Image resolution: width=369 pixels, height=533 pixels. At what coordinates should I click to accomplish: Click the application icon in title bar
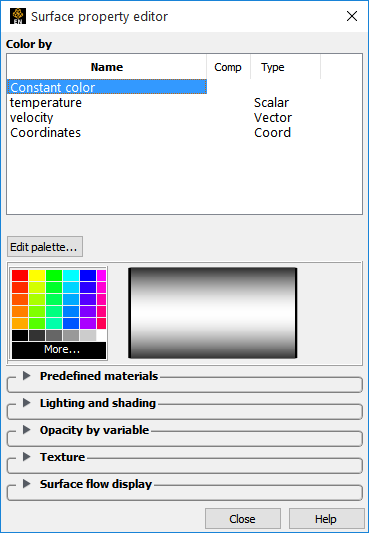pyautogui.click(x=18, y=16)
